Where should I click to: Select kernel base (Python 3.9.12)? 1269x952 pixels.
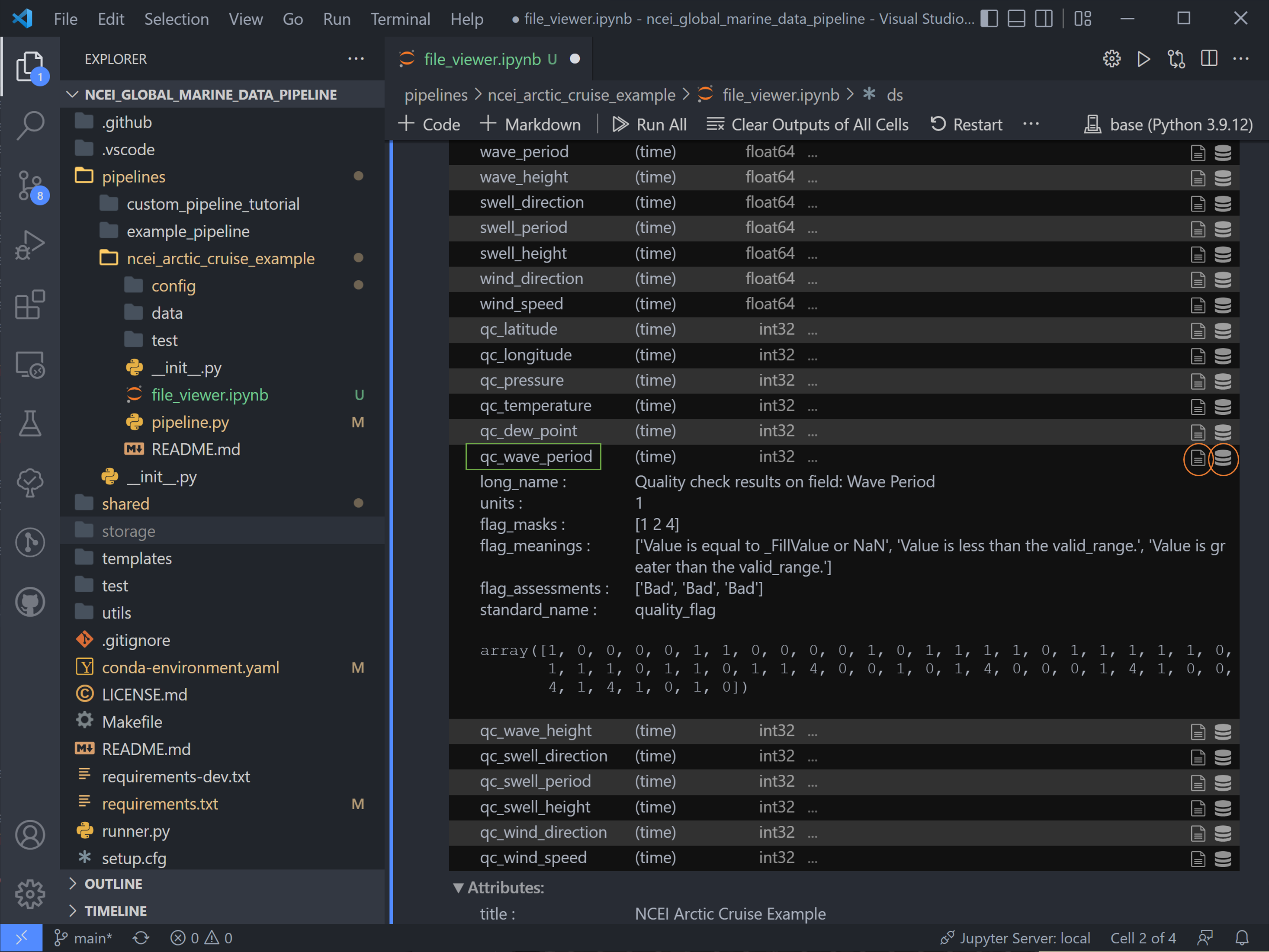click(1168, 124)
